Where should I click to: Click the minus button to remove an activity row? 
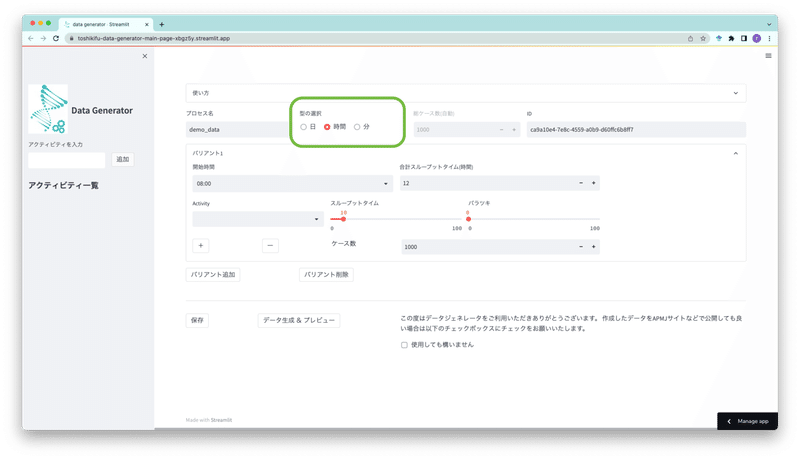click(x=270, y=246)
